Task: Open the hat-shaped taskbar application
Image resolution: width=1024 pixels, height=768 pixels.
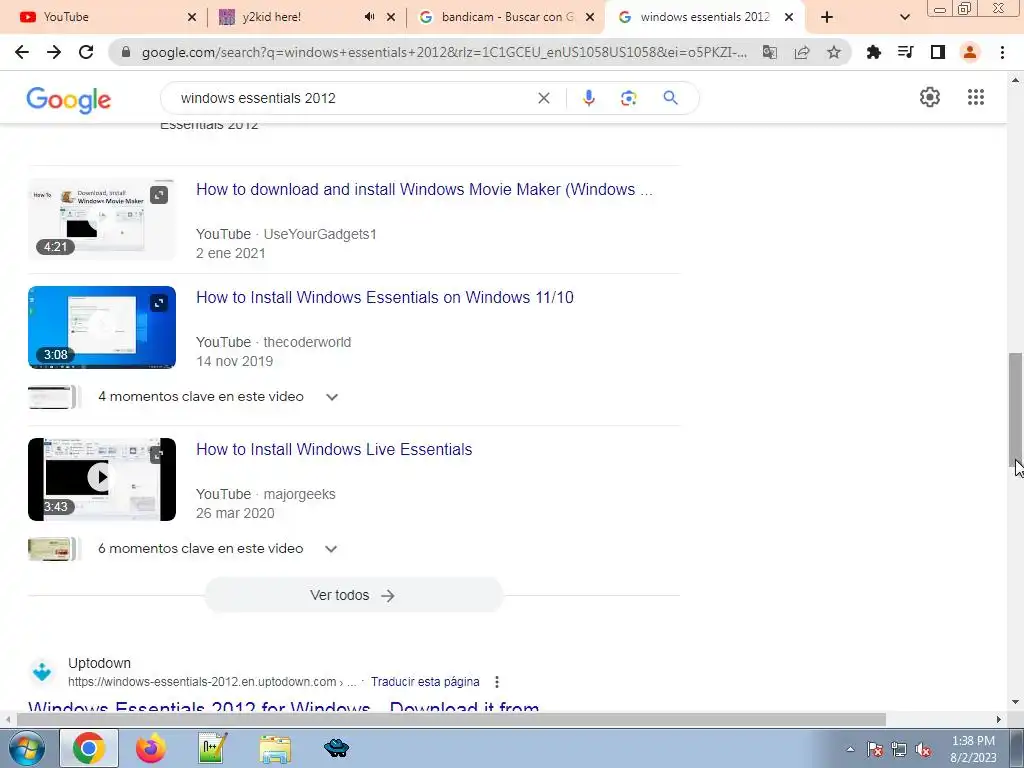Action: (336, 748)
